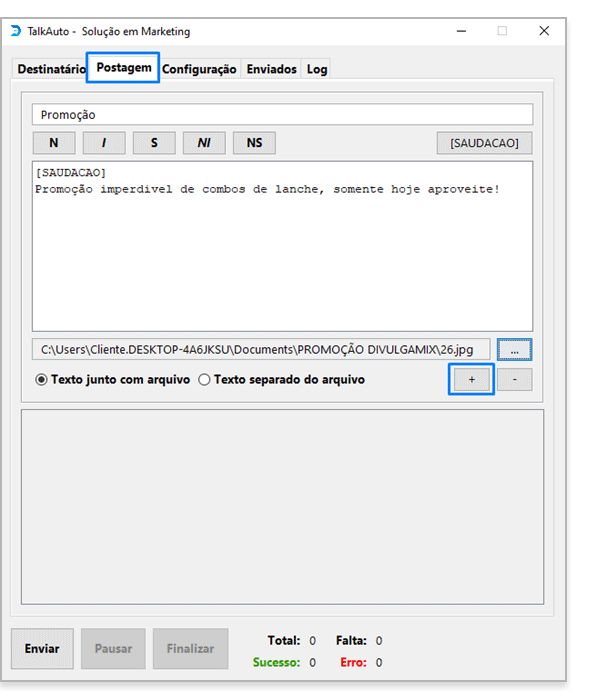Apply italic formatting with I button

[104, 143]
